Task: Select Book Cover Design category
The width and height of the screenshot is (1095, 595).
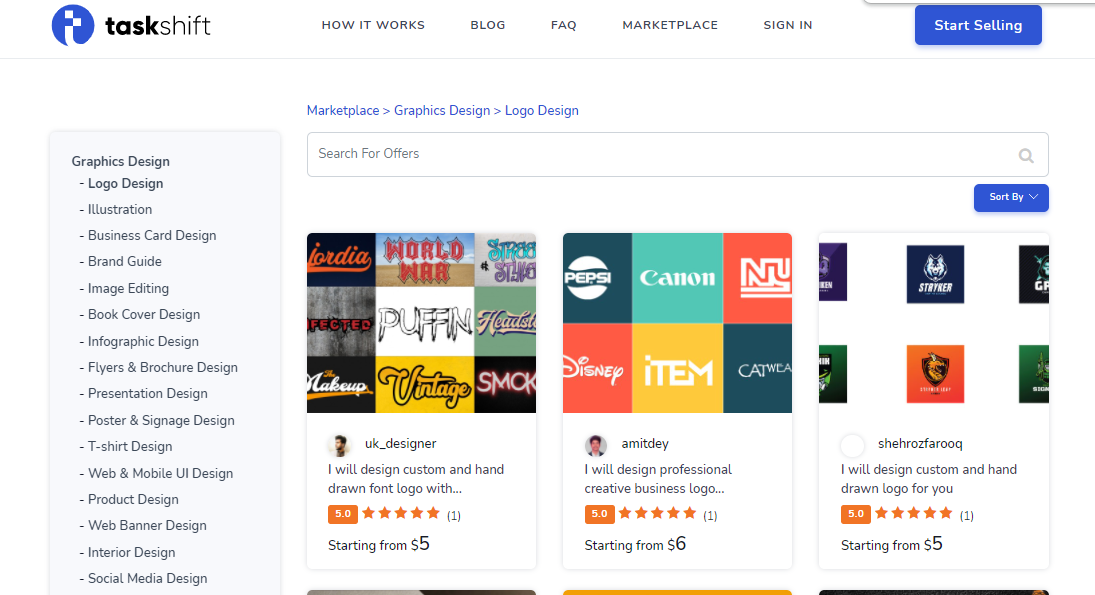Action: (143, 314)
